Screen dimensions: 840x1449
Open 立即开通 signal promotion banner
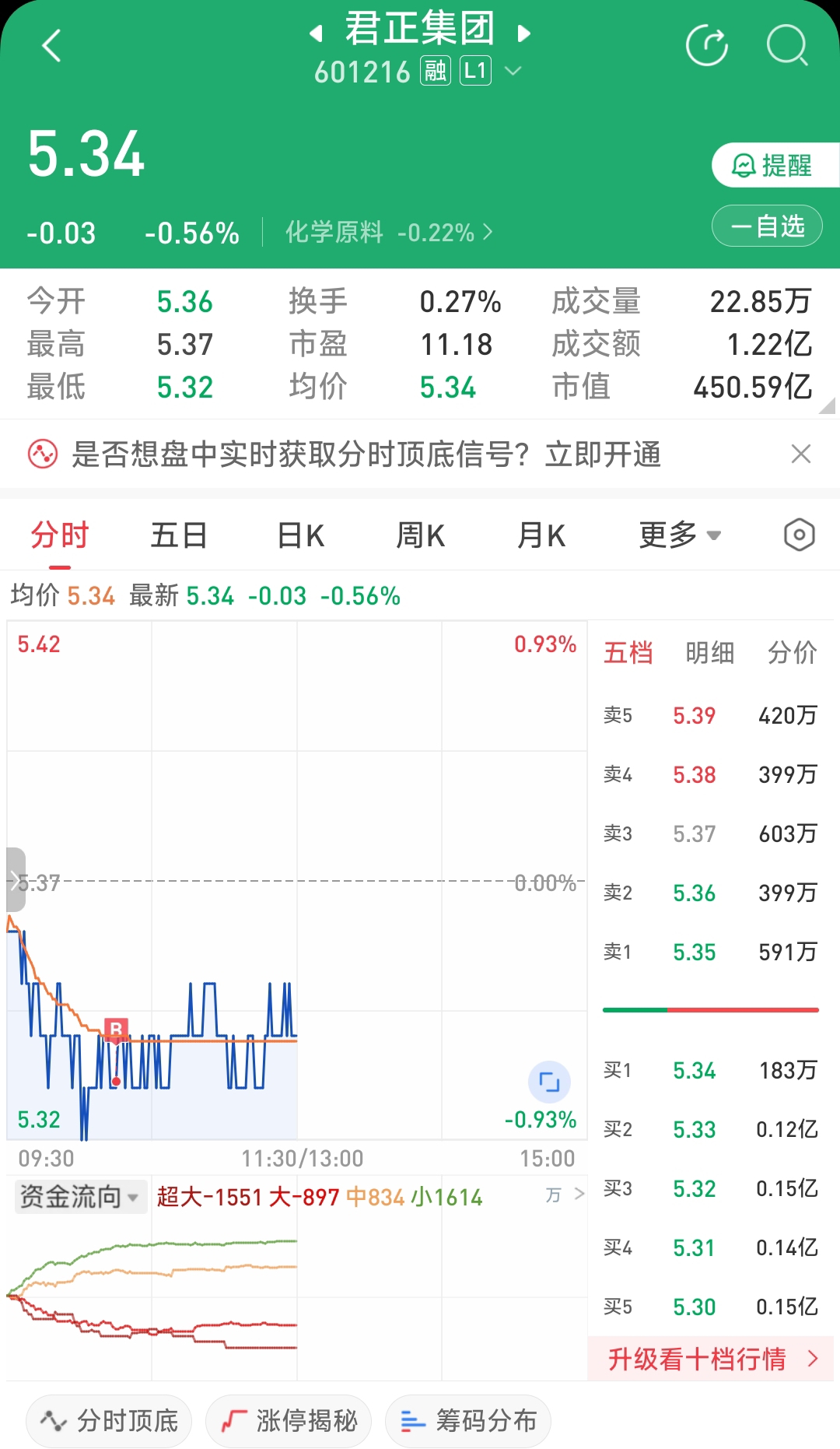[366, 454]
